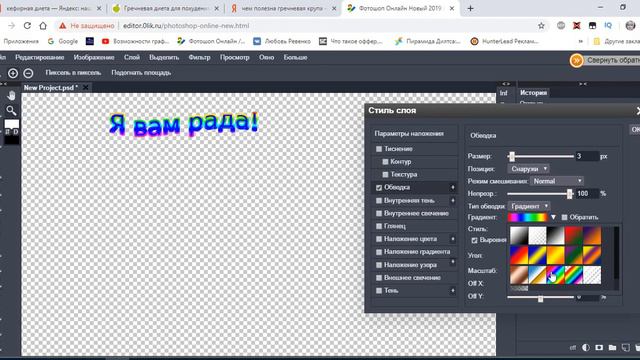Click the adjustment layer half-circle icon
Image resolution: width=640 pixels, height=360 pixels.
586,348
